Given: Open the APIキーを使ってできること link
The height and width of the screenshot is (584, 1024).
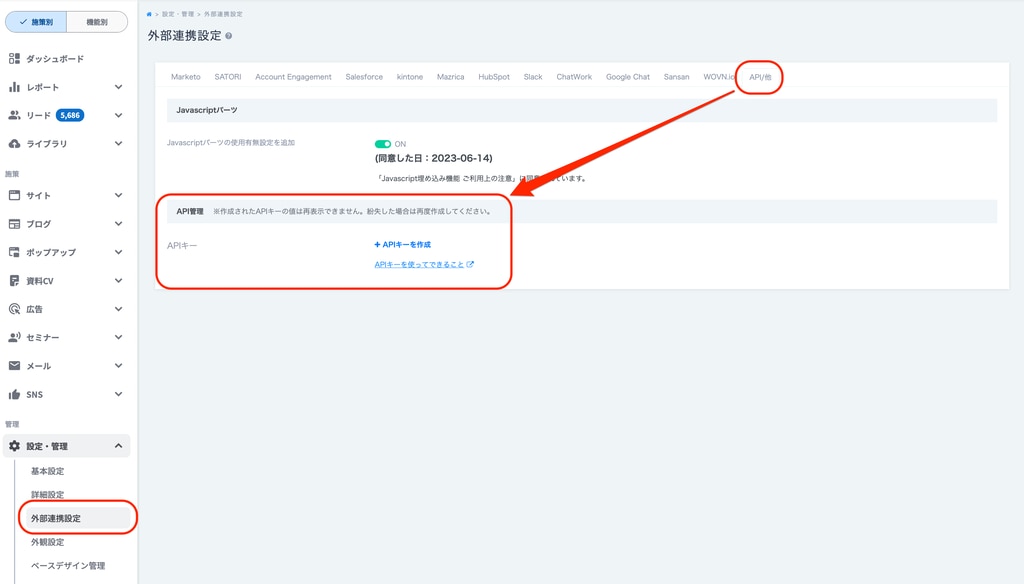Looking at the screenshot, I should tap(419, 265).
